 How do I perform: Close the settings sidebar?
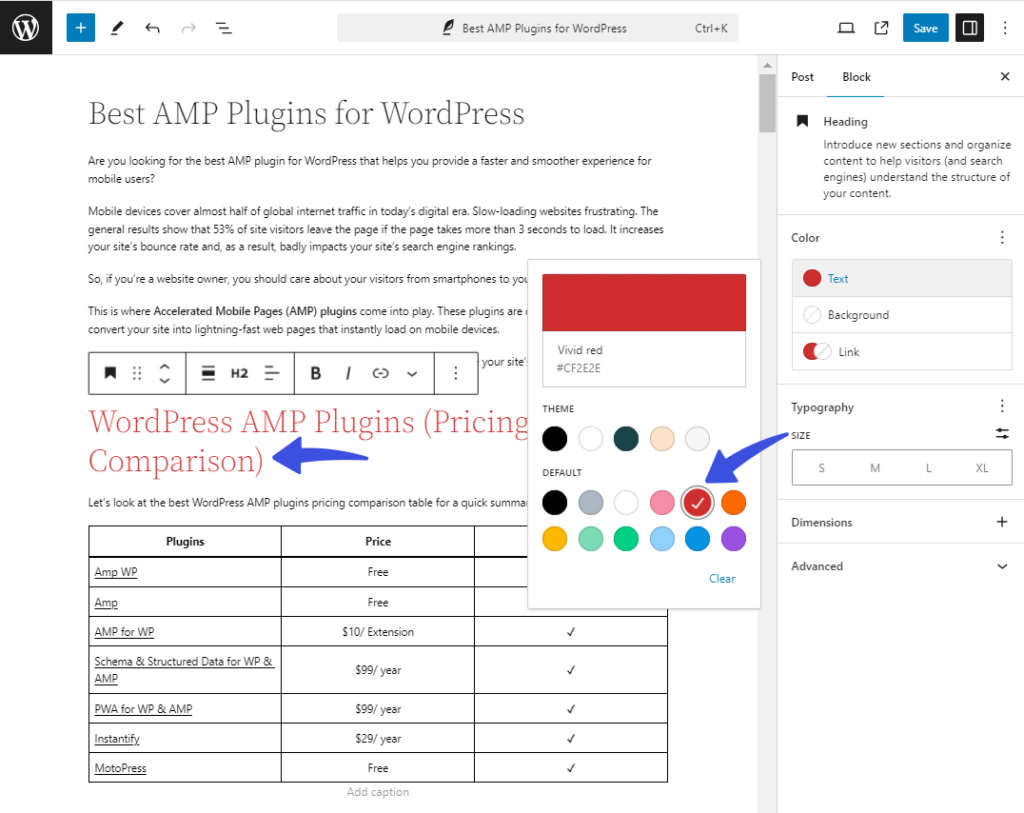point(1005,76)
